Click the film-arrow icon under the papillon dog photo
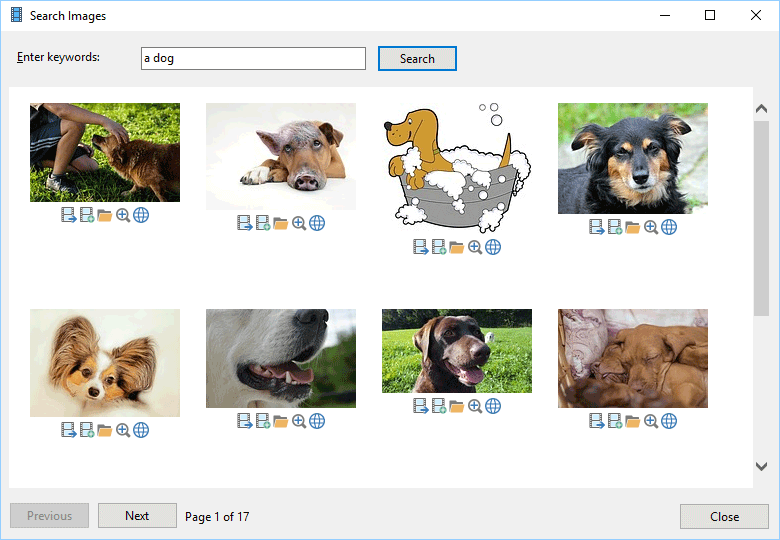 click(x=69, y=430)
